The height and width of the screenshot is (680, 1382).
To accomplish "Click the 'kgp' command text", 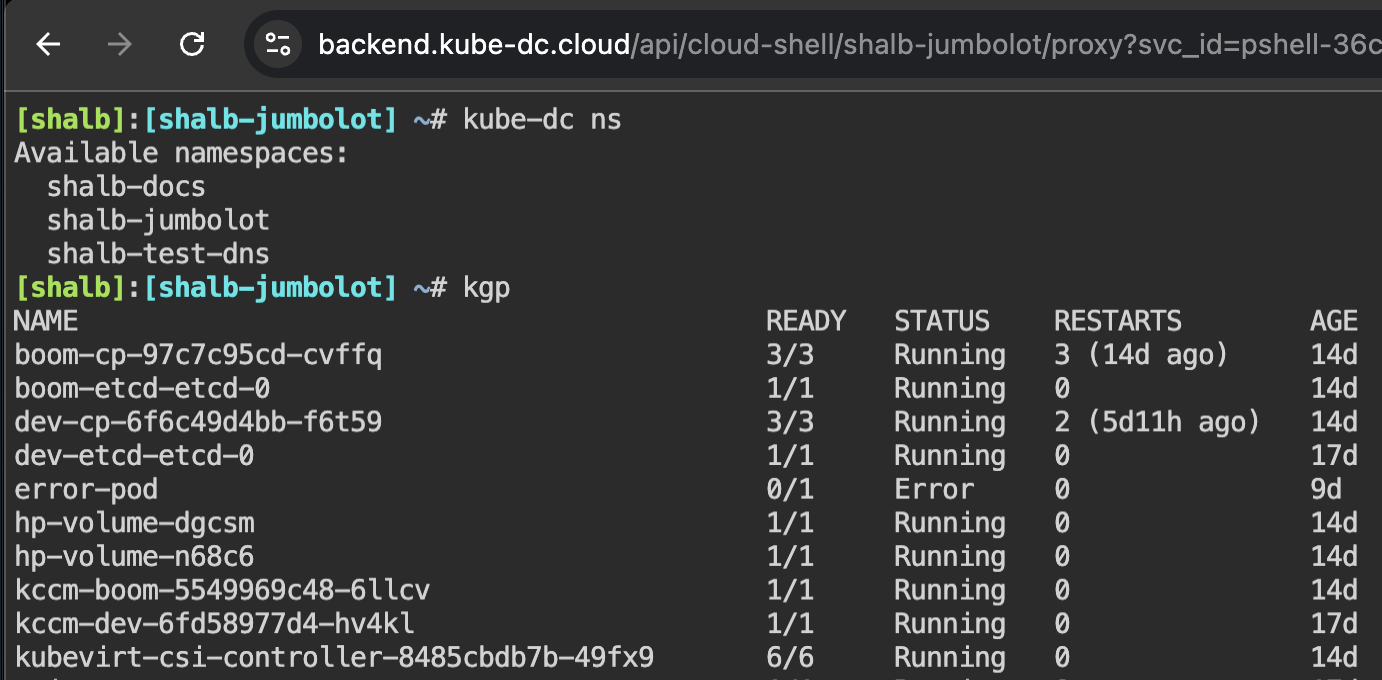I will [486, 288].
